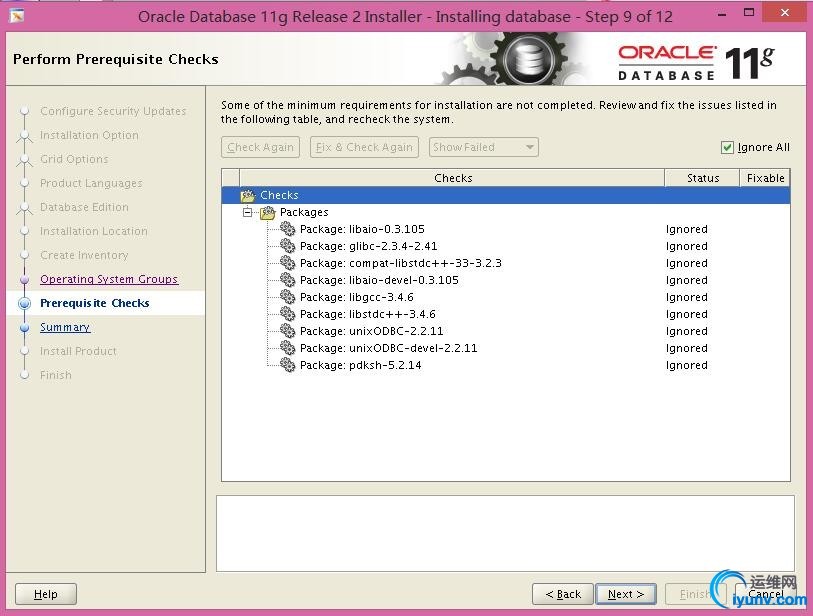Click the Summary step bullet marker

pyautogui.click(x=24, y=328)
